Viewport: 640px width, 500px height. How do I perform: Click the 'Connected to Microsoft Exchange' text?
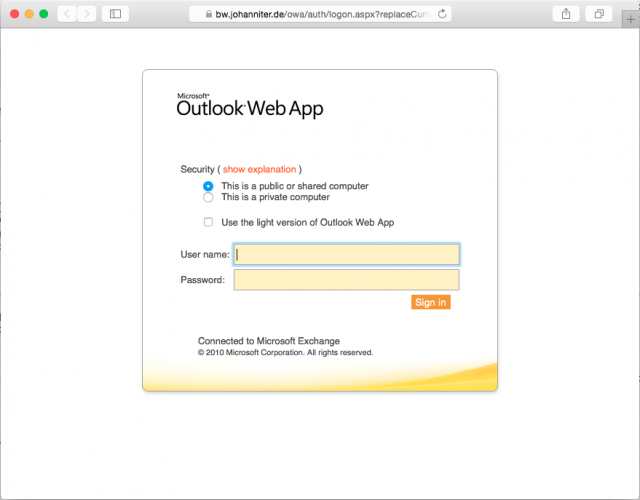tap(269, 341)
